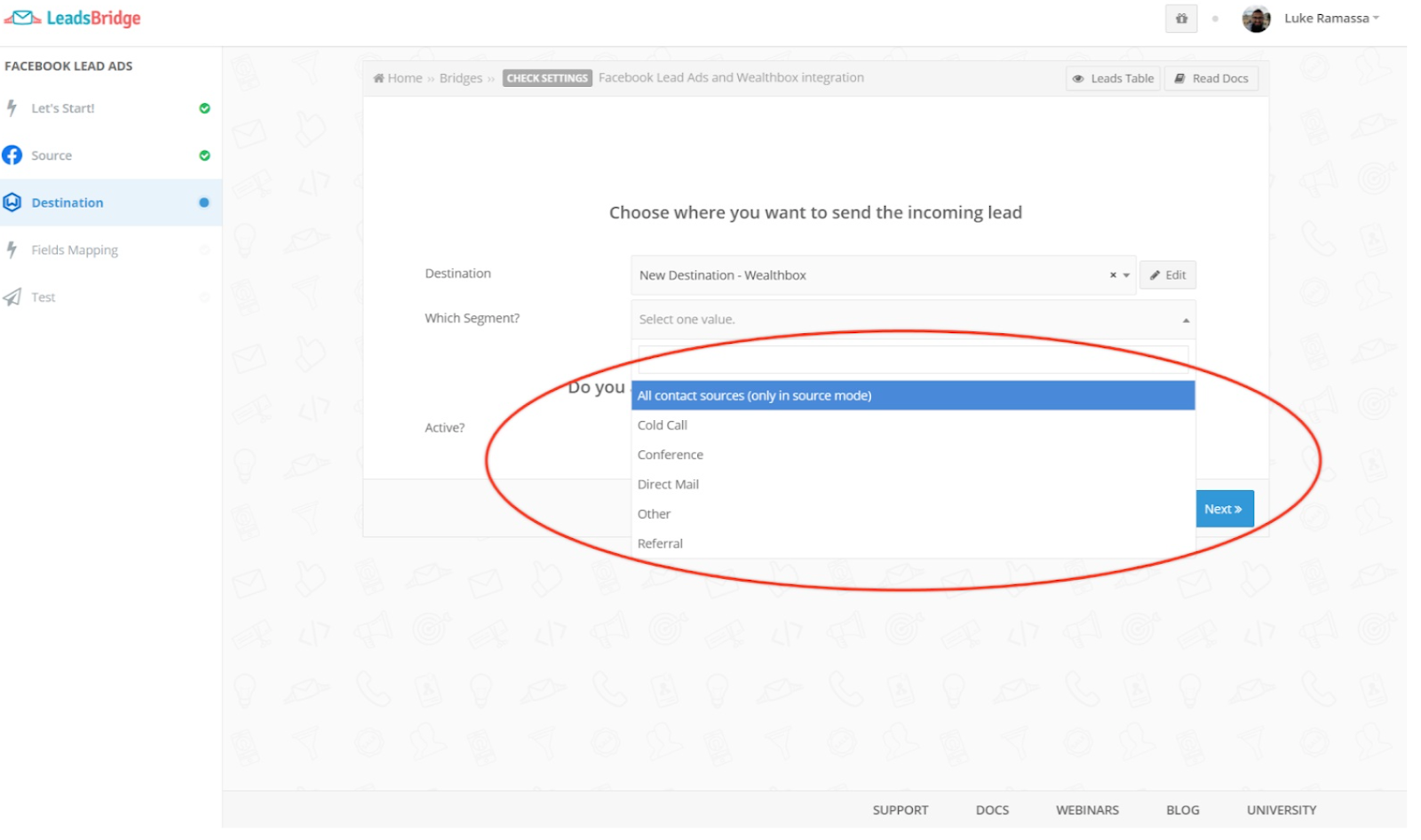The image size is (1421, 840).
Task: Click the Next button
Action: click(1225, 509)
